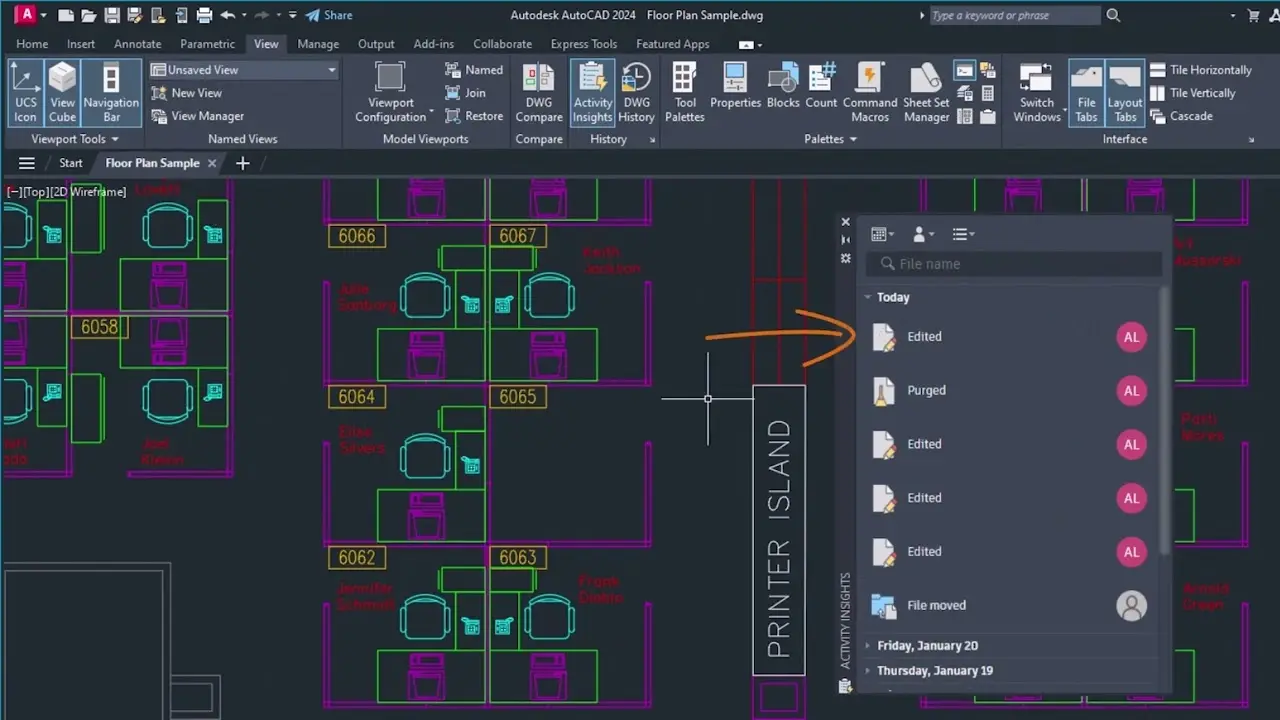Toggle the View Cube display
Image resolution: width=1280 pixels, height=720 pixels.
click(62, 92)
